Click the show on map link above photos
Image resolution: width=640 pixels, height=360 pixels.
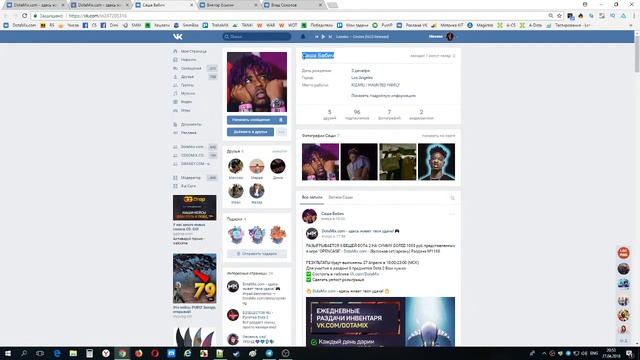tap(438, 136)
